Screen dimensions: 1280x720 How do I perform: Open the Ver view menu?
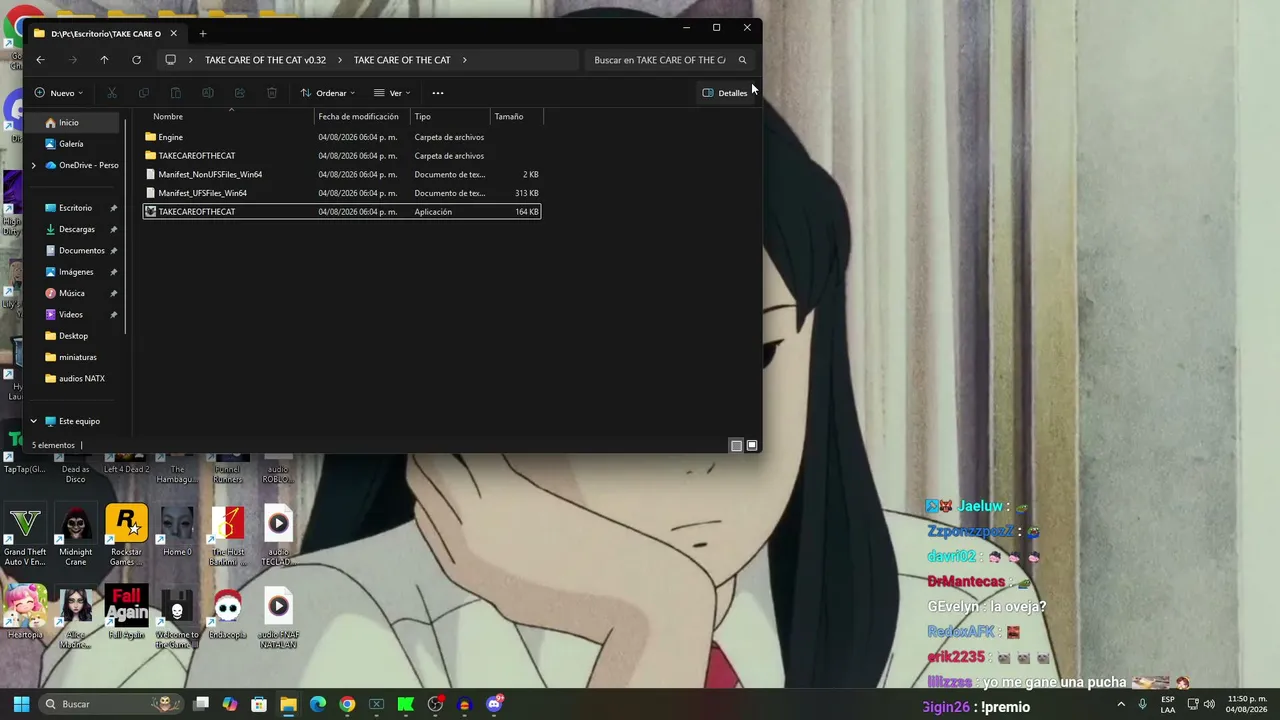(x=393, y=93)
